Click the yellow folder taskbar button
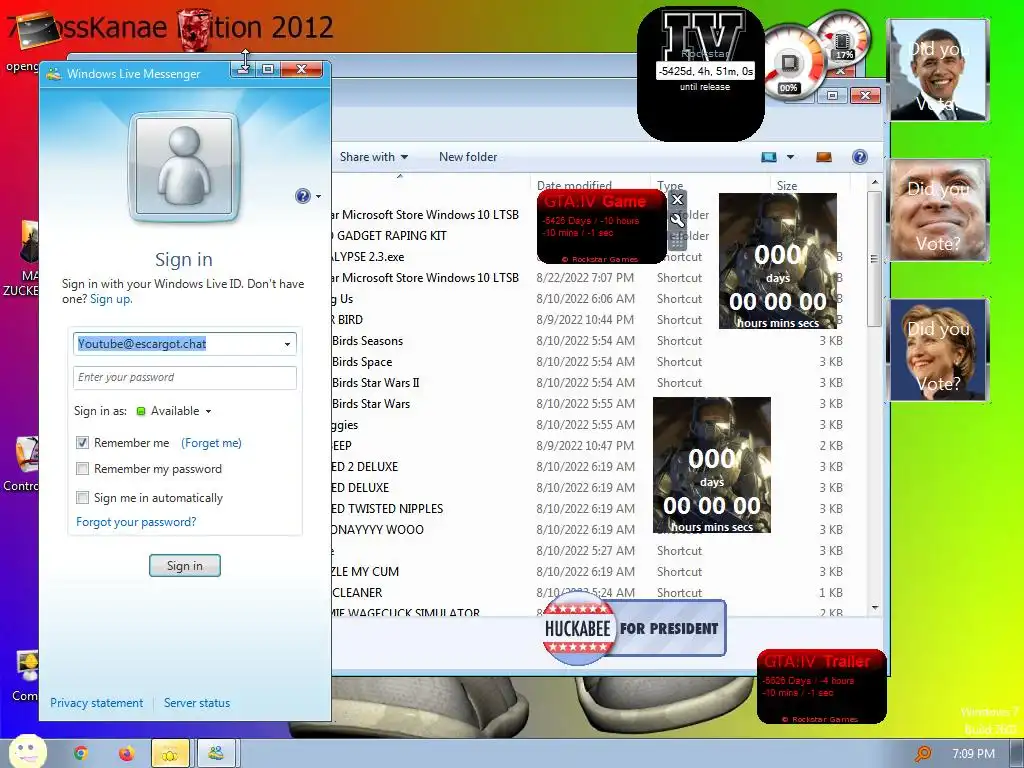 (170, 754)
